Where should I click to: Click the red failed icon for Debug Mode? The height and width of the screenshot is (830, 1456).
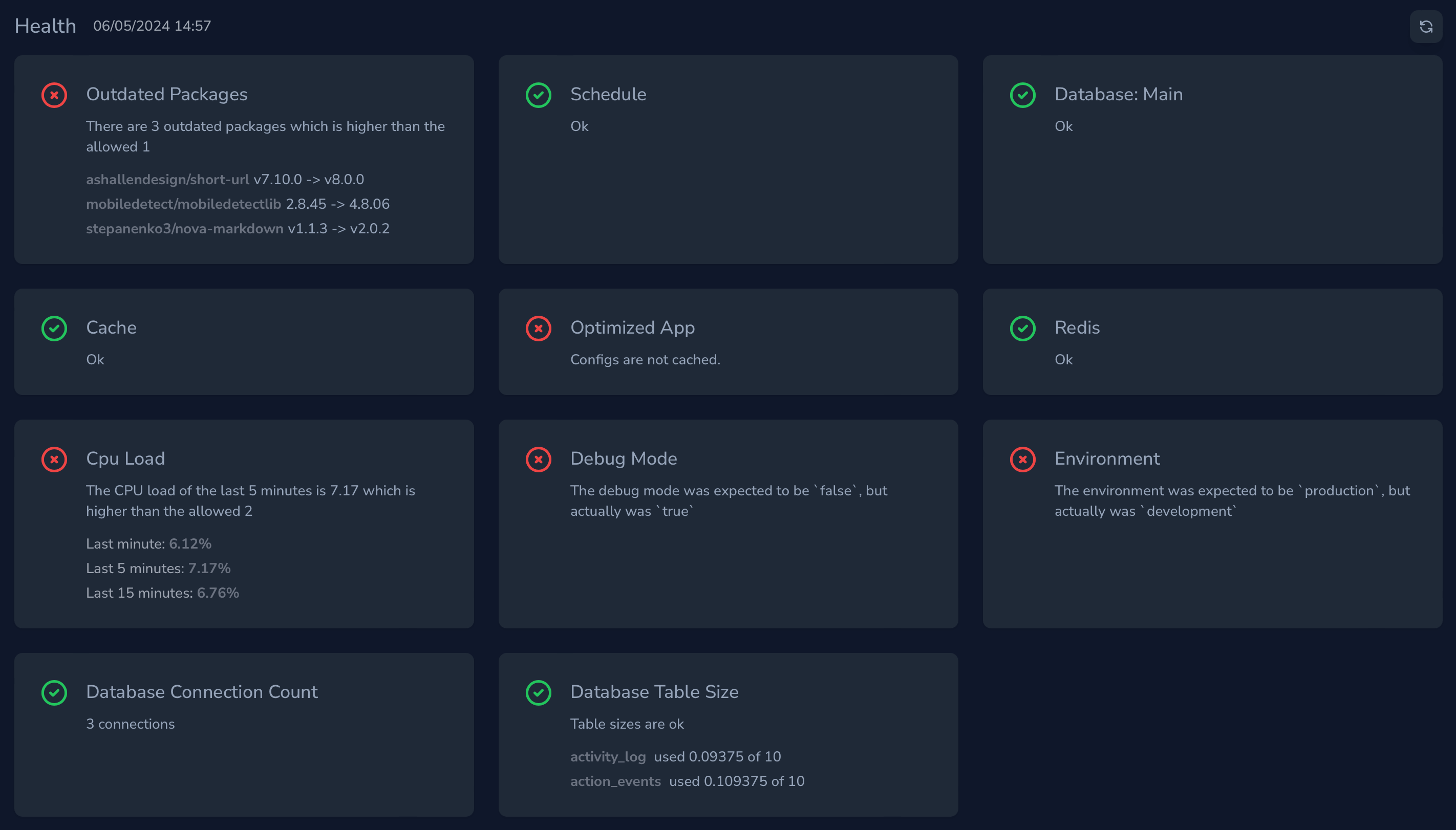(x=539, y=460)
